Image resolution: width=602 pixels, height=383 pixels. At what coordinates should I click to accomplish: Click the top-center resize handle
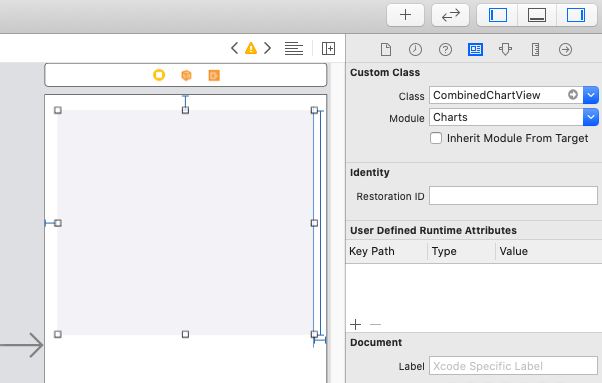pyautogui.click(x=185, y=111)
